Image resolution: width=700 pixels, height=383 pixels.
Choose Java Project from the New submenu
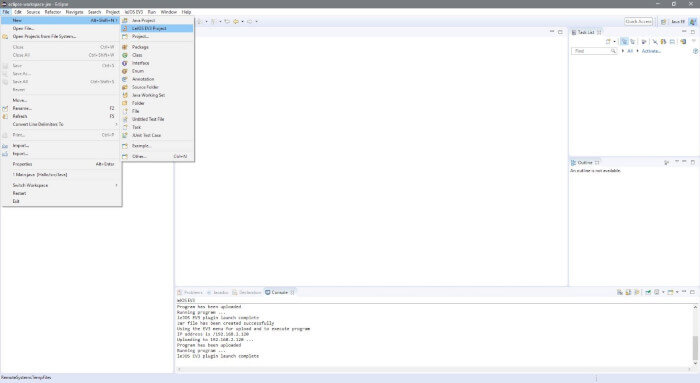[x=157, y=21]
